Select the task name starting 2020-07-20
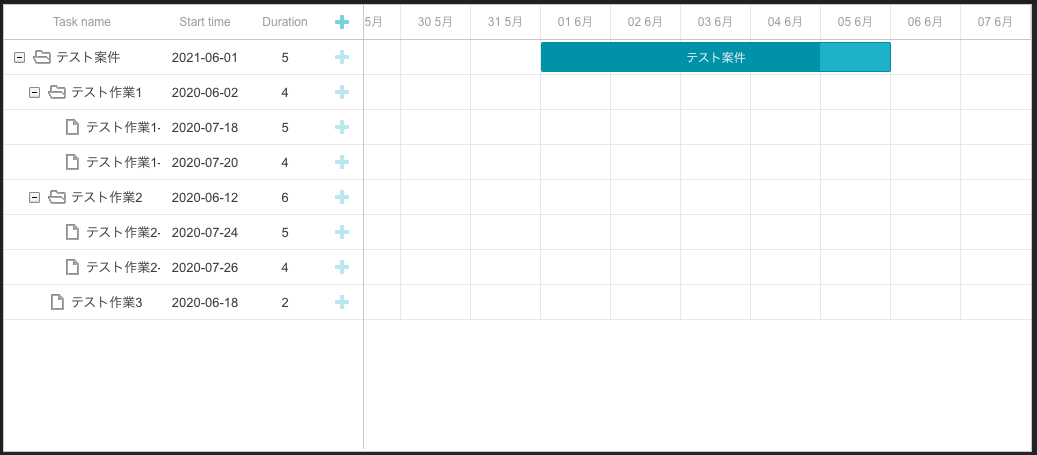 coord(124,163)
